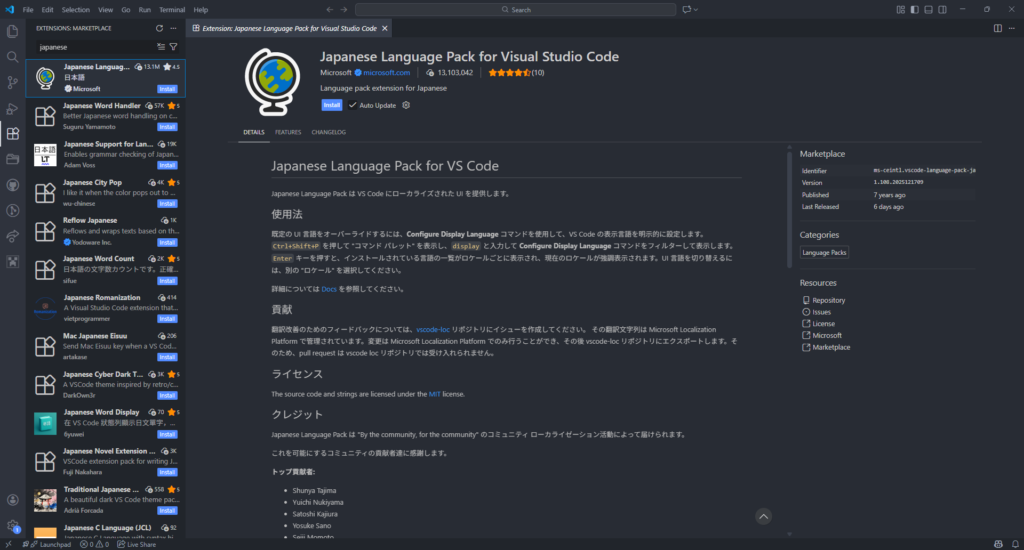
Task: Uncheck the Auto Update checkbox
Action: click(352, 105)
